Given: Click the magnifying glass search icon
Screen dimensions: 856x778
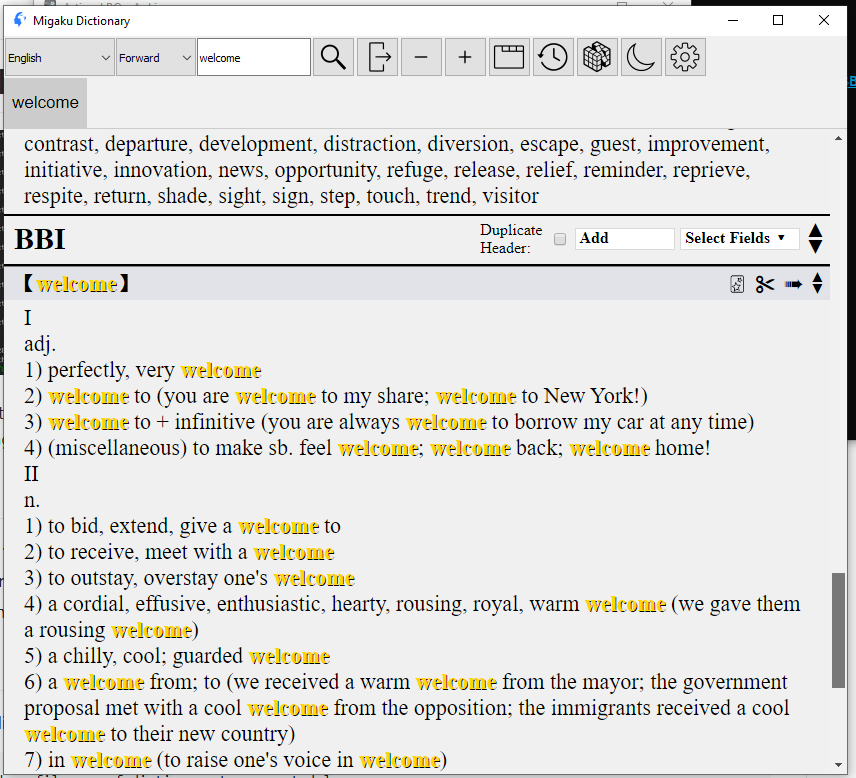Looking at the screenshot, I should tap(333, 57).
